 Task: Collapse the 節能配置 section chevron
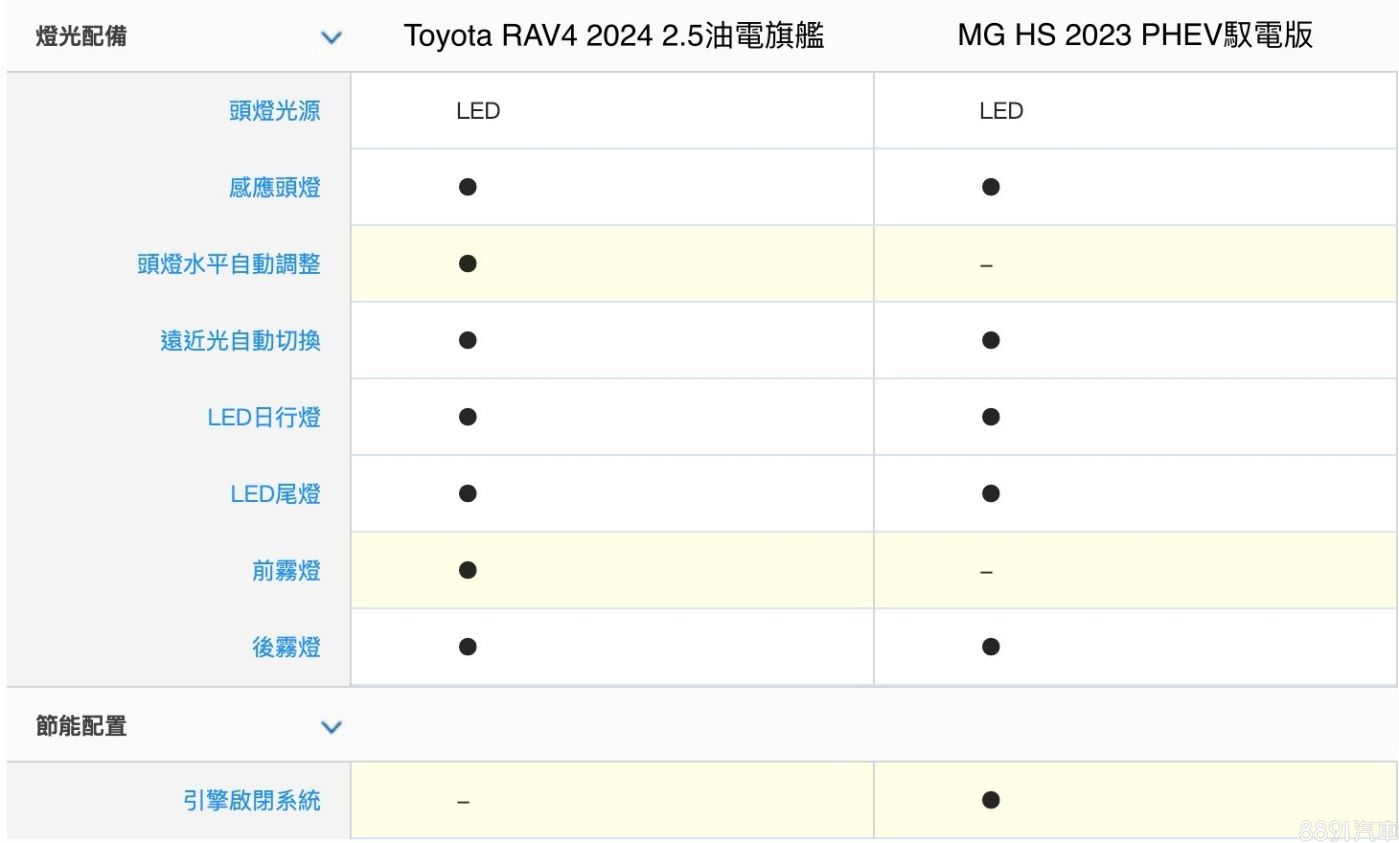pos(330,727)
